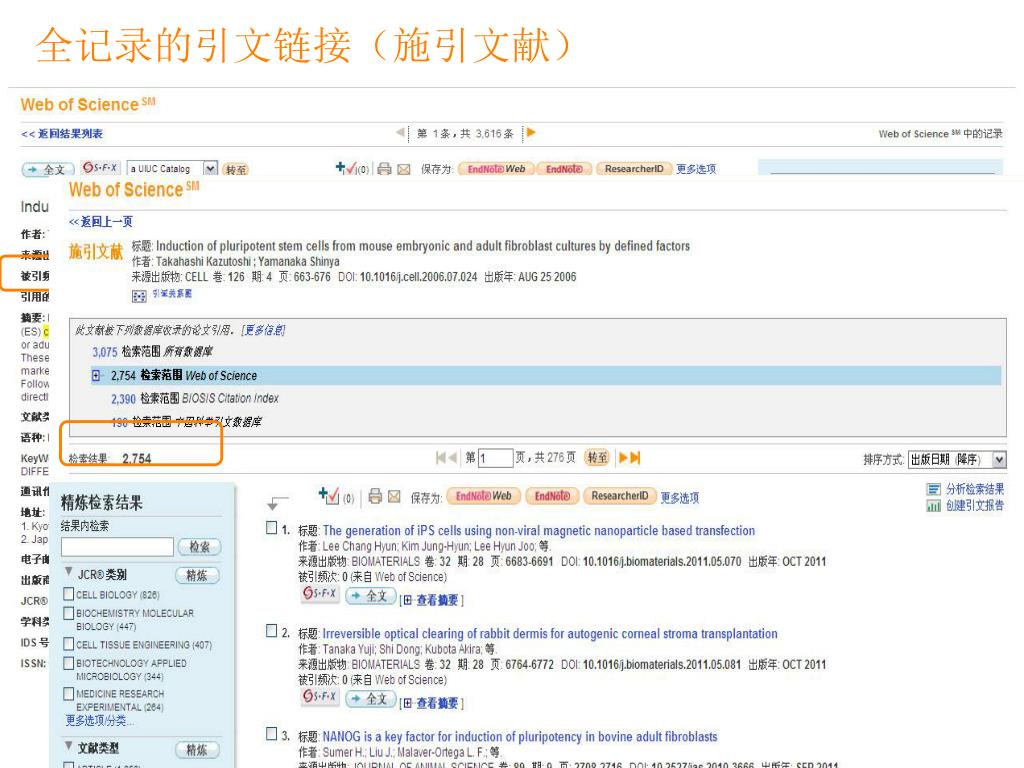Save to EndNote Web in the top toolbar
Image resolution: width=1024 pixels, height=768 pixels.
pos(496,168)
